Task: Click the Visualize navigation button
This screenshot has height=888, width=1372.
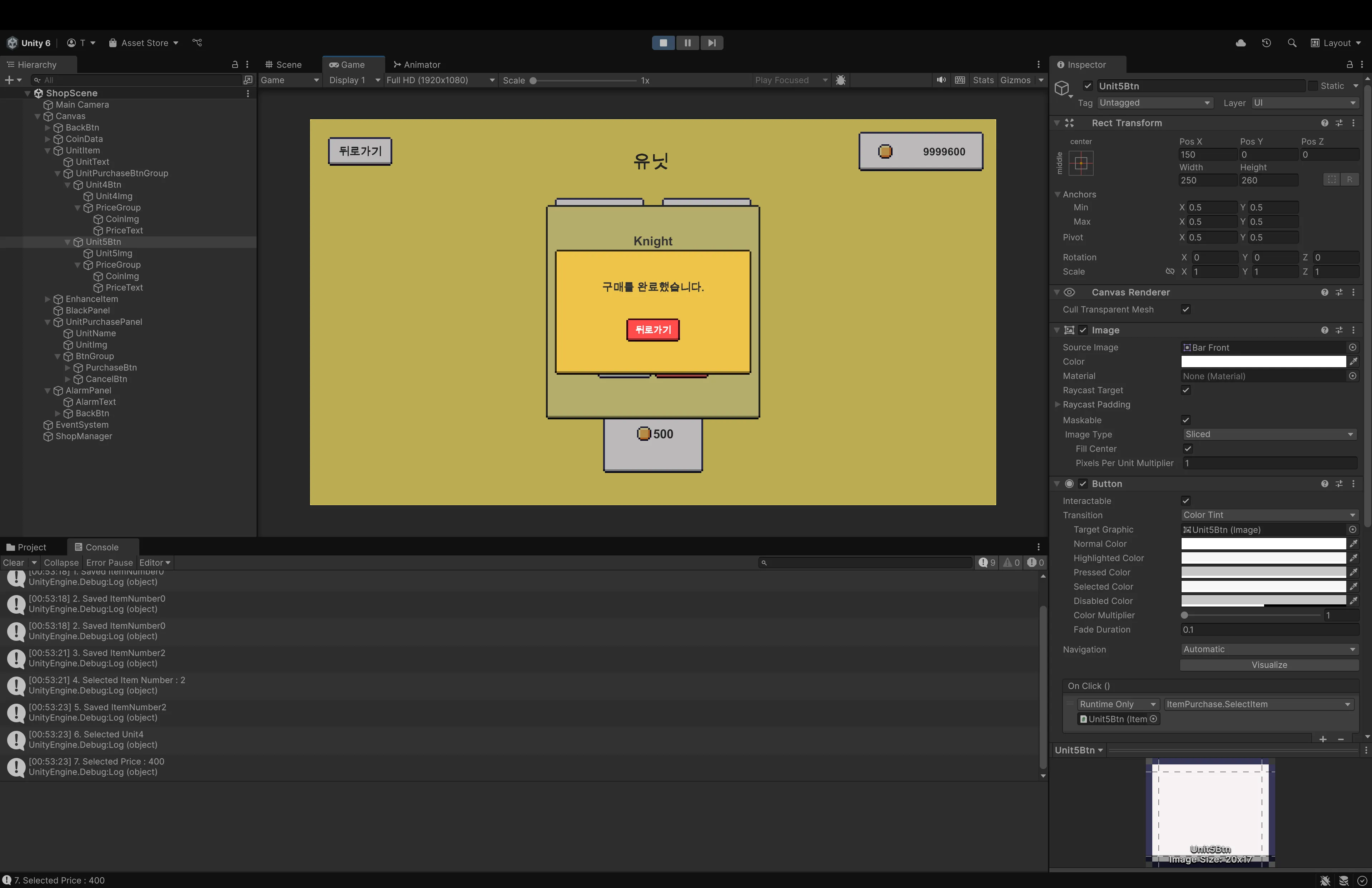Action: (x=1269, y=665)
